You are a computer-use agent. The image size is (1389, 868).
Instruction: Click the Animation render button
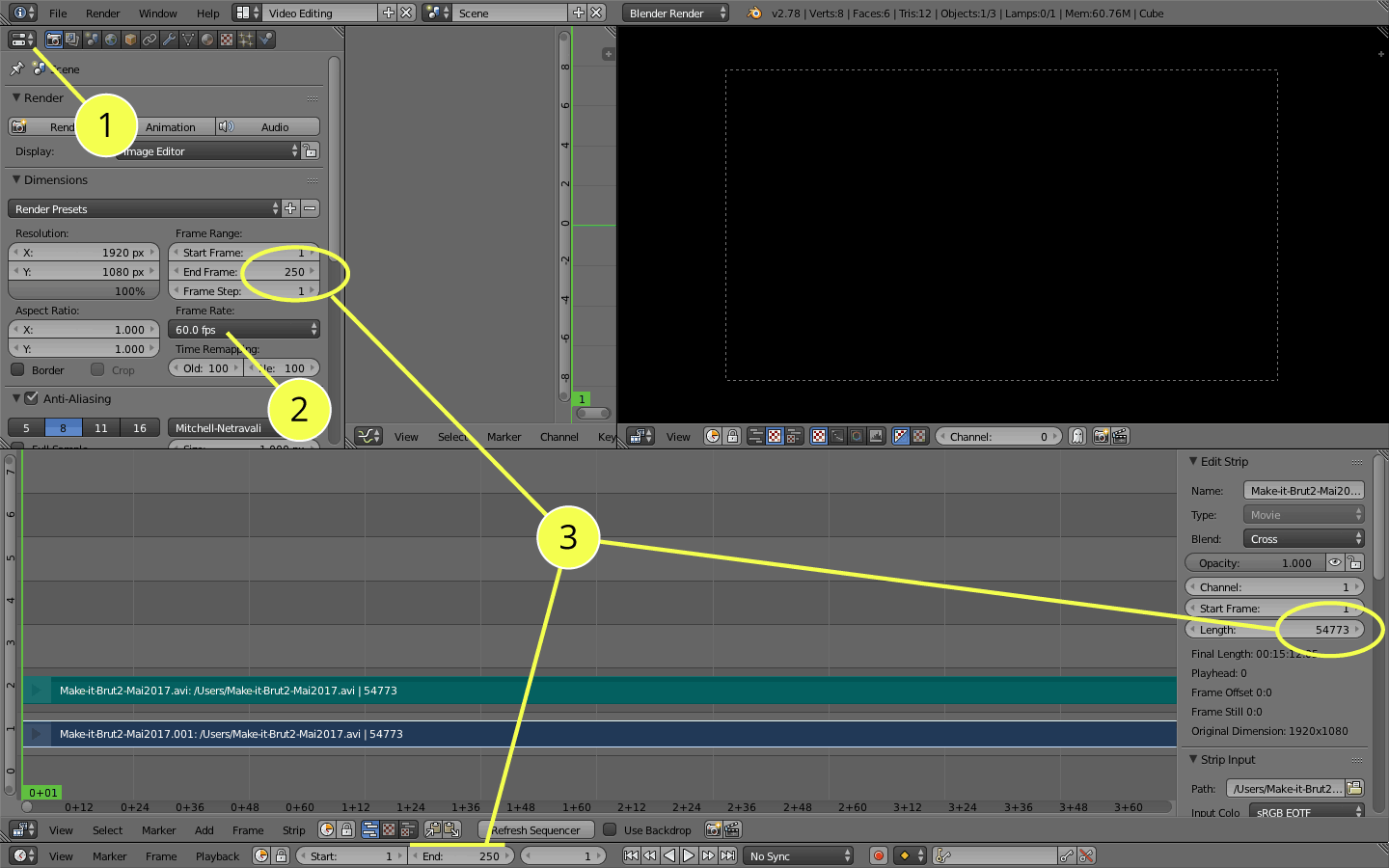point(170,126)
